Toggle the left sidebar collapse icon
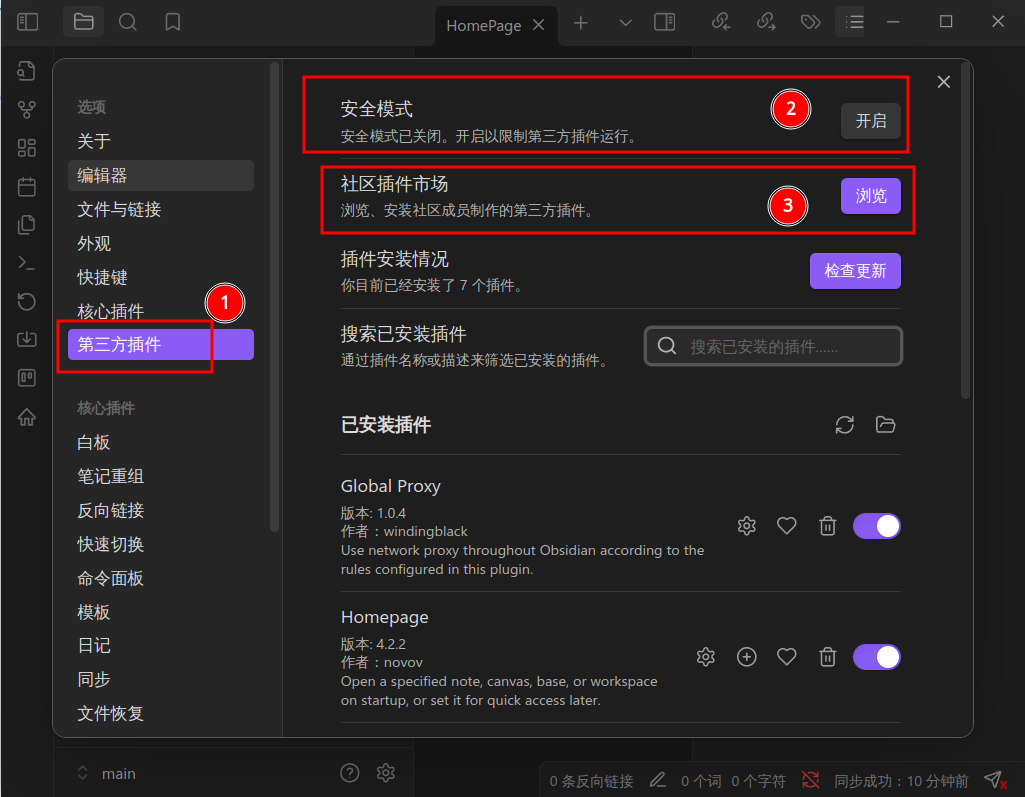 (x=27, y=22)
